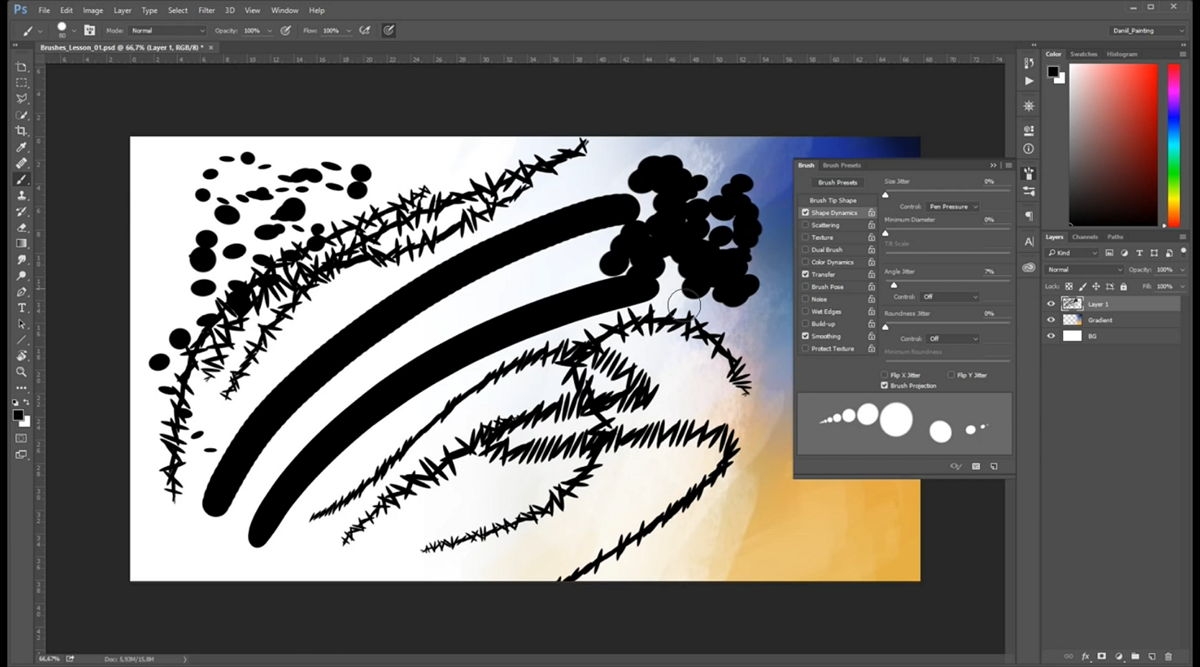Screen dimensions: 1200x667
Task: Enable Wet Edges checkbox
Action: click(805, 311)
